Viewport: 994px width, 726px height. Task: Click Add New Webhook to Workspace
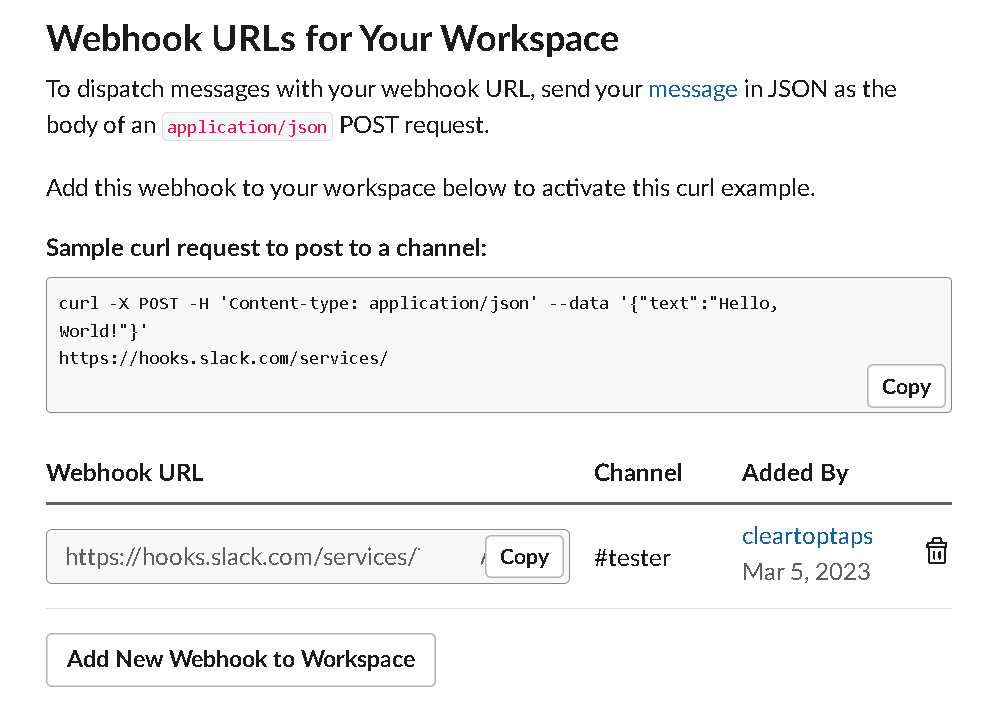pos(241,659)
